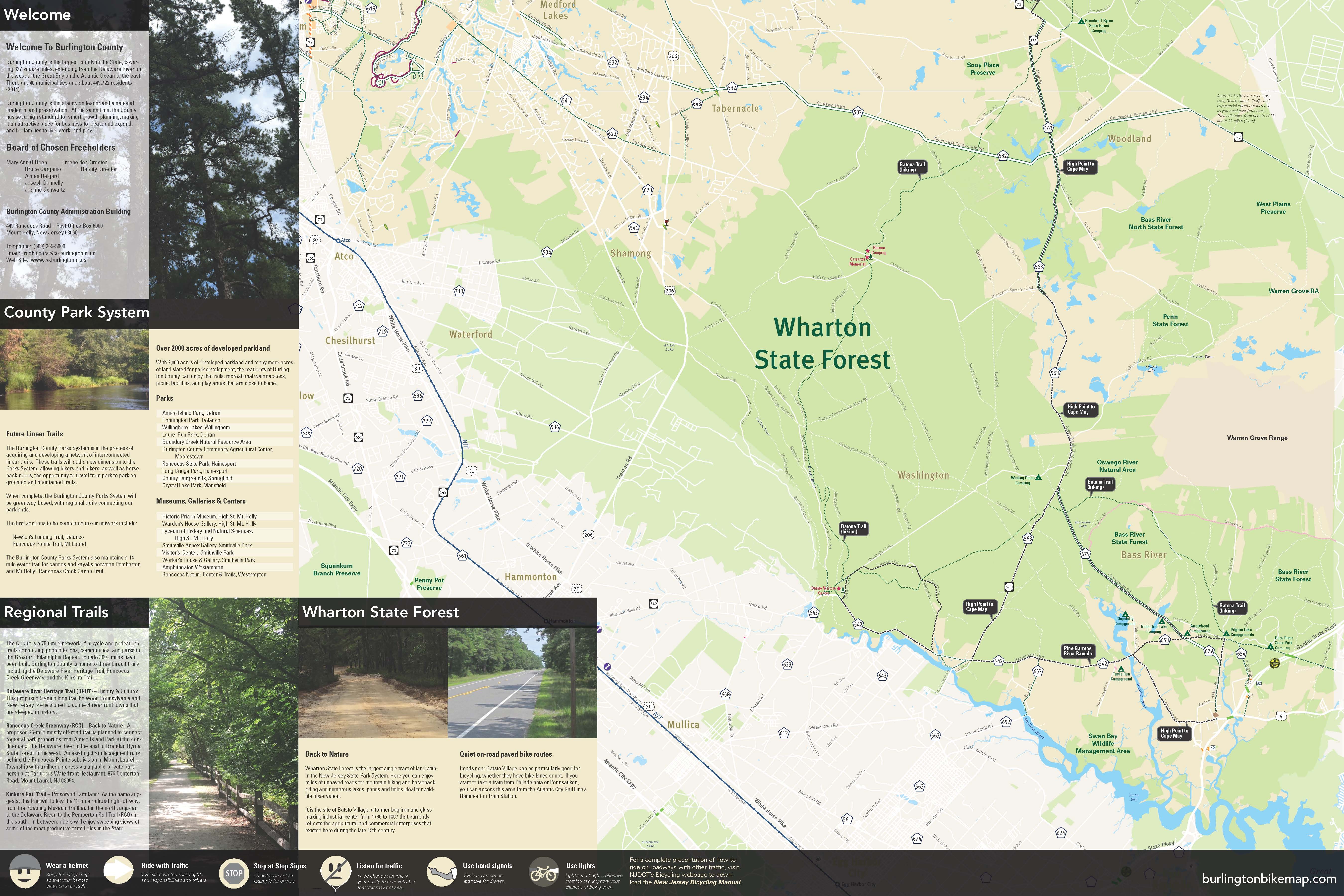
Task: Click the Wading Pines Camping tent icon
Action: point(1038,477)
